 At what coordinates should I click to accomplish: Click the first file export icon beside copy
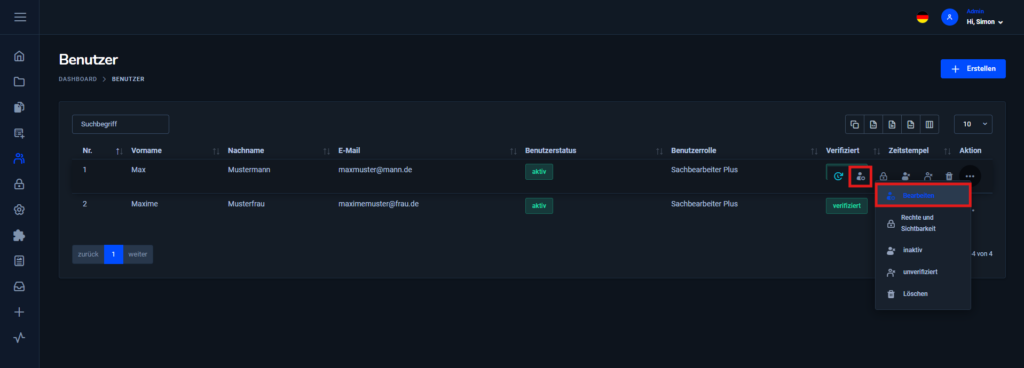[x=873, y=124]
